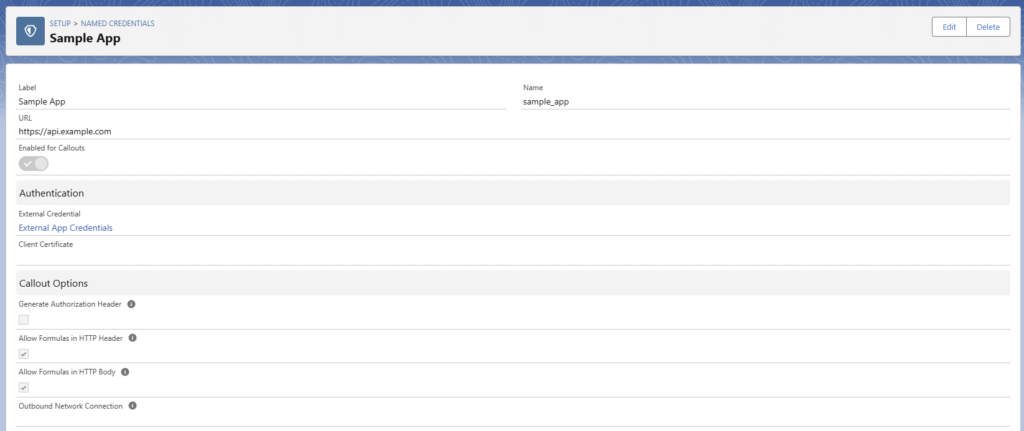
Task: Check the Generate Authorization Header checkbox
Action: click(24, 320)
